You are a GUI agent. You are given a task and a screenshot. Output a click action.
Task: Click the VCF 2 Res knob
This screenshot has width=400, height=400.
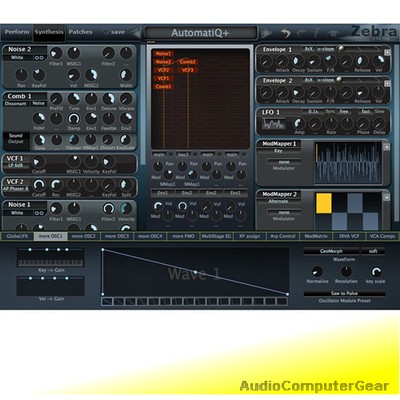56,185
